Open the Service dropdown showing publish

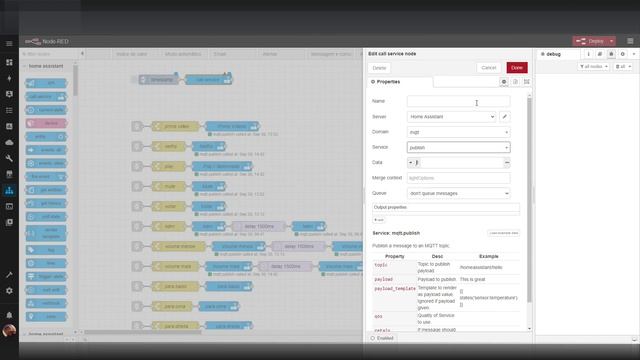pos(458,147)
